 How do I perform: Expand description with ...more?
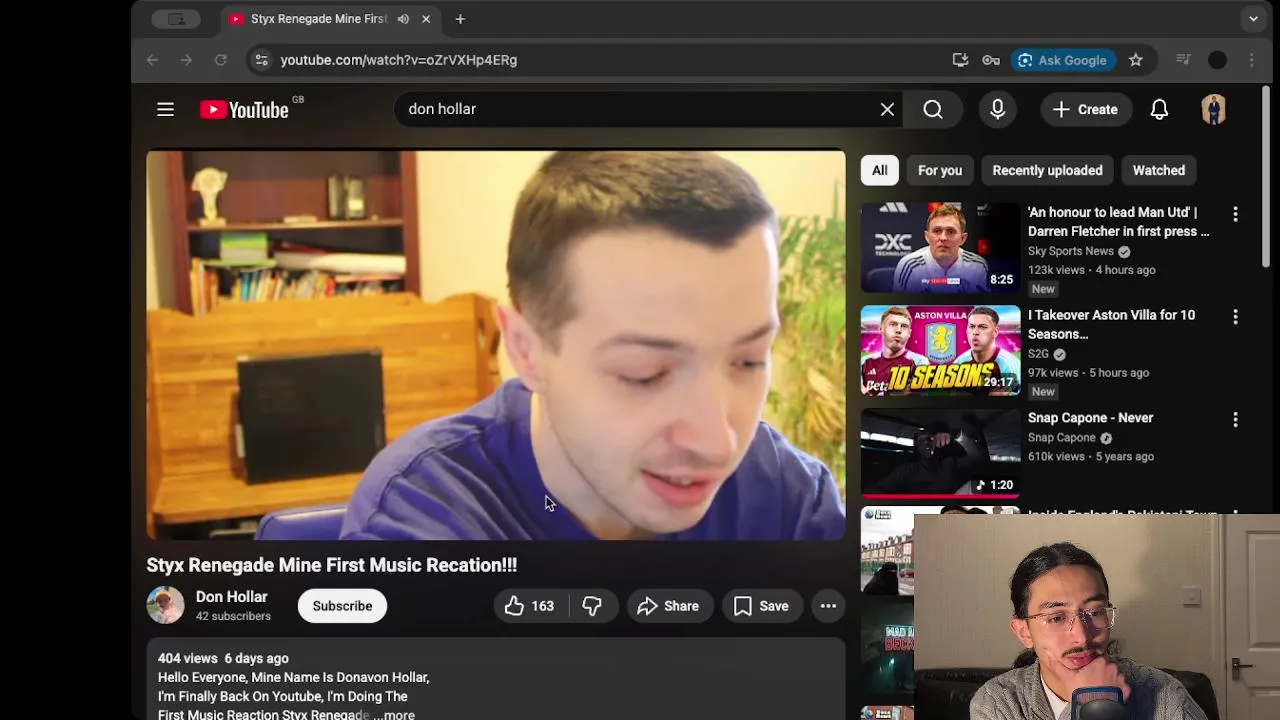pyautogui.click(x=395, y=714)
